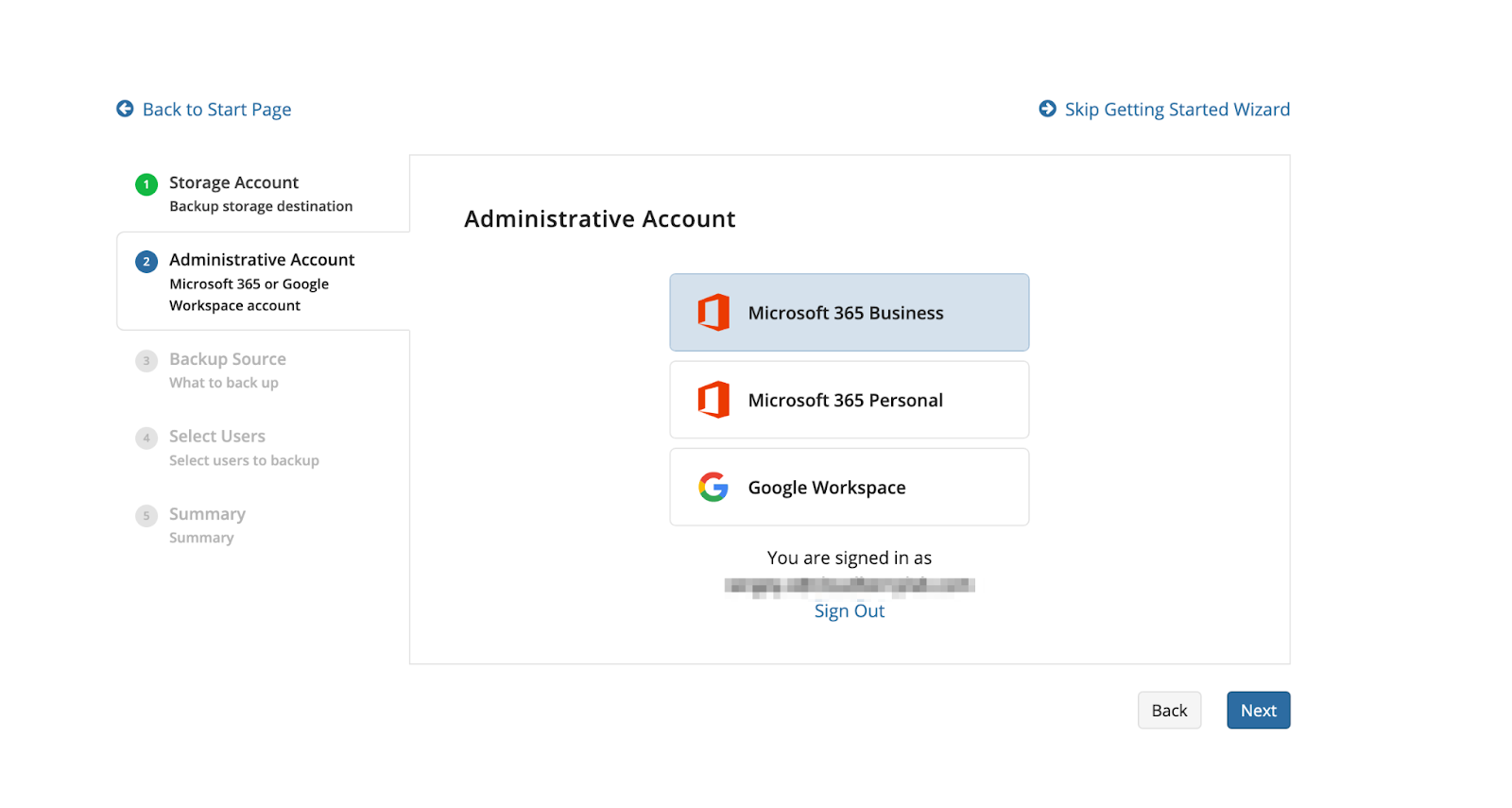Screen dimensions: 1512x808
Task: Click the Office logo on Microsoft 365 Business
Action: 713,313
